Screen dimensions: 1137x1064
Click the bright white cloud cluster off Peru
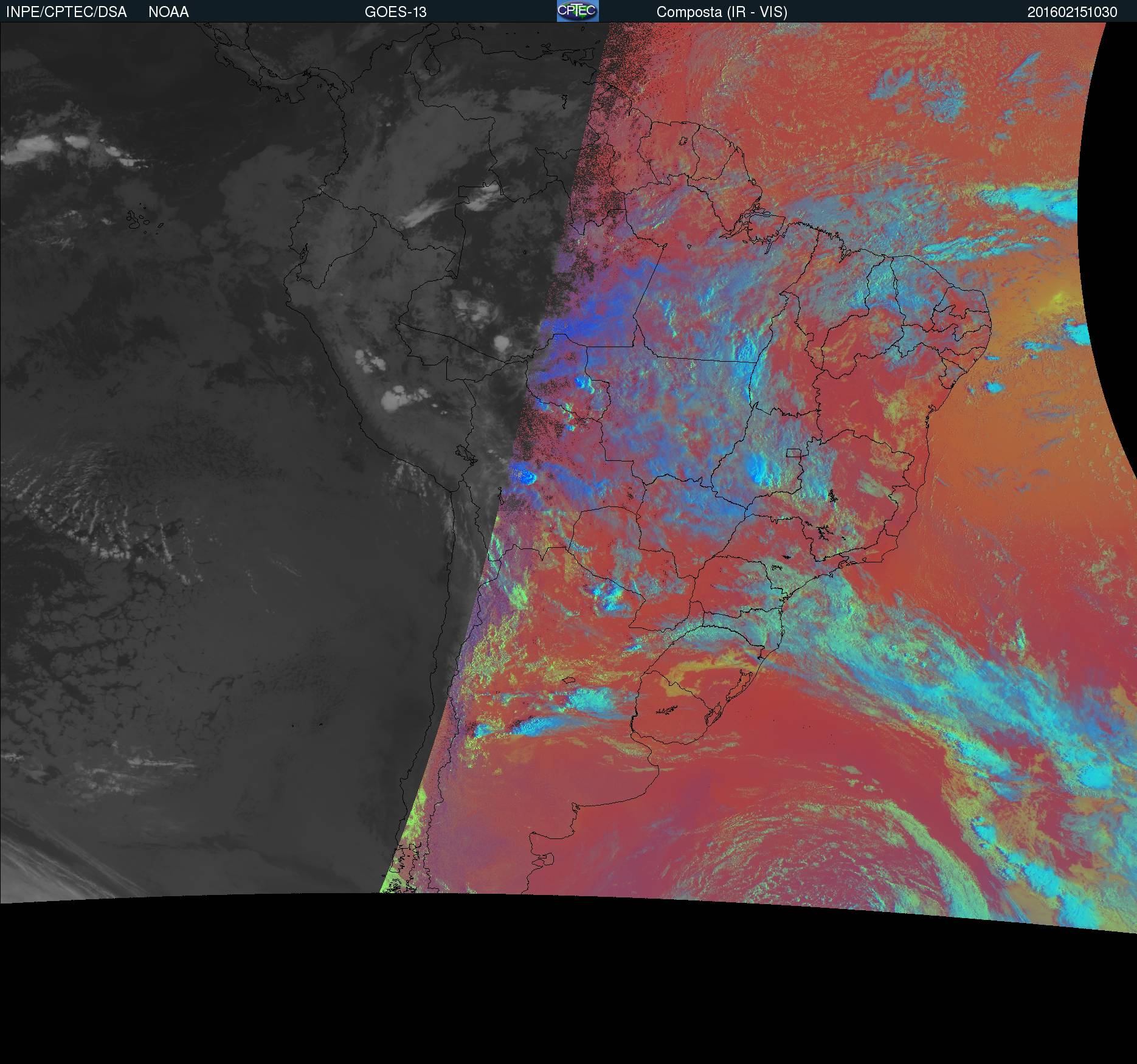pyautogui.click(x=395, y=398)
